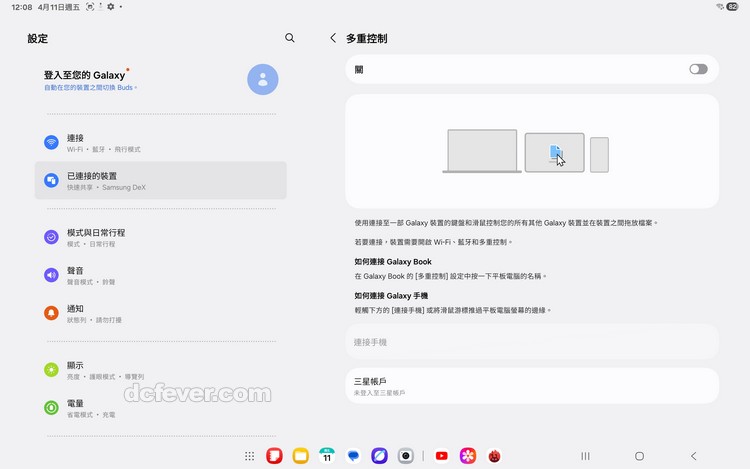This screenshot has width=750, height=469.
Task: Launch Samsung Internet browser icon
Action: [379, 456]
